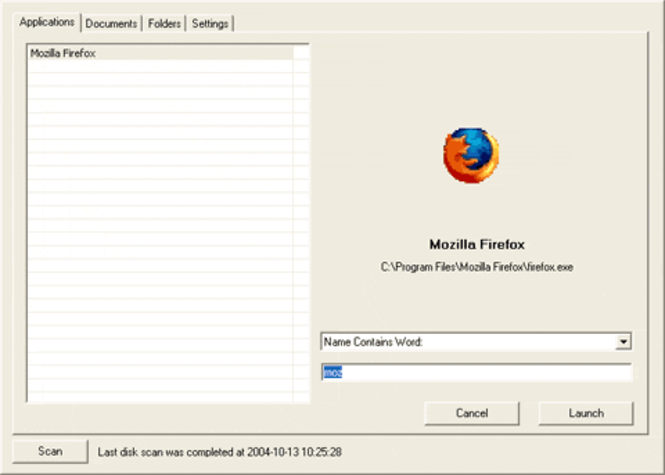The height and width of the screenshot is (475, 665).
Task: Open the Name Contains Word dropdown
Action: click(476, 342)
